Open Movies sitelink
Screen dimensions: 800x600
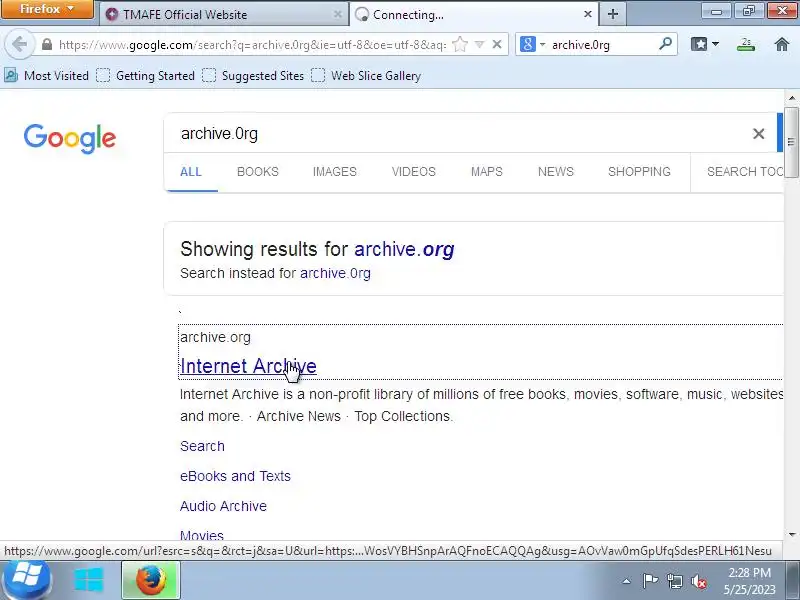tap(202, 535)
